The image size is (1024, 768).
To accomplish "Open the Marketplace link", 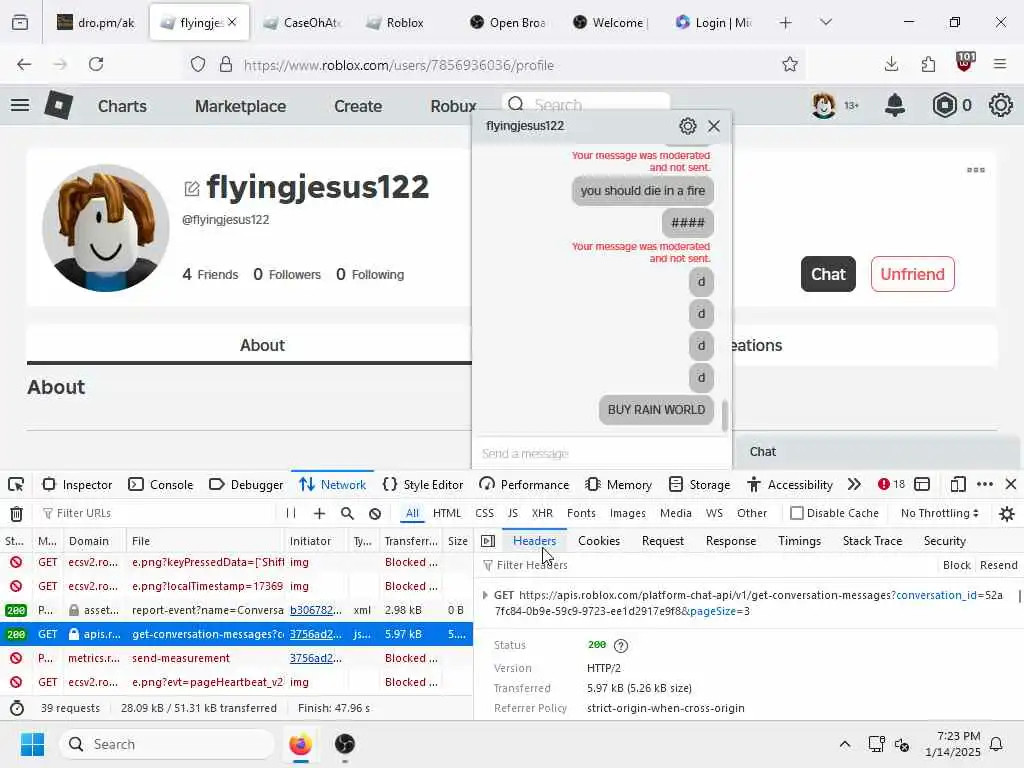I will 240,106.
